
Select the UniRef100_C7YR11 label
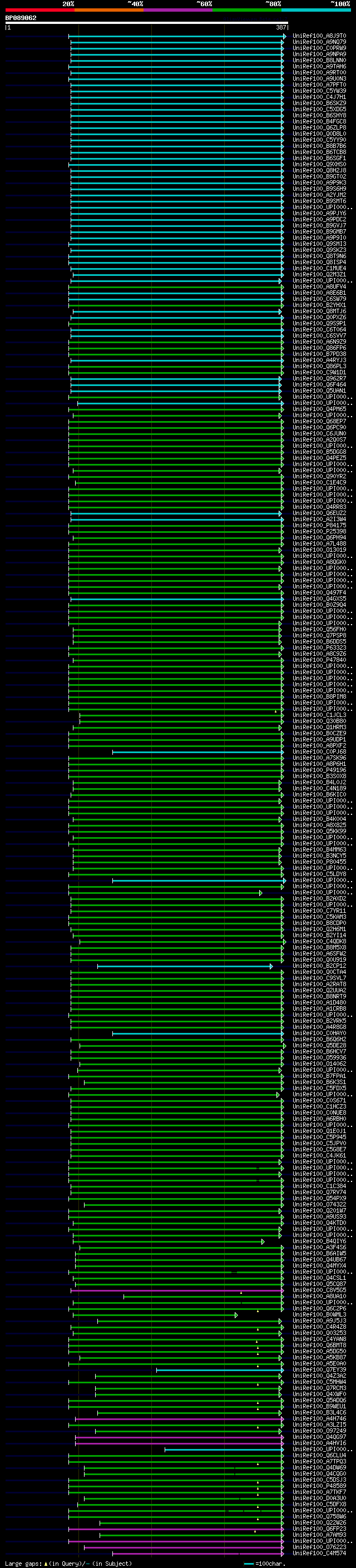[319, 911]
